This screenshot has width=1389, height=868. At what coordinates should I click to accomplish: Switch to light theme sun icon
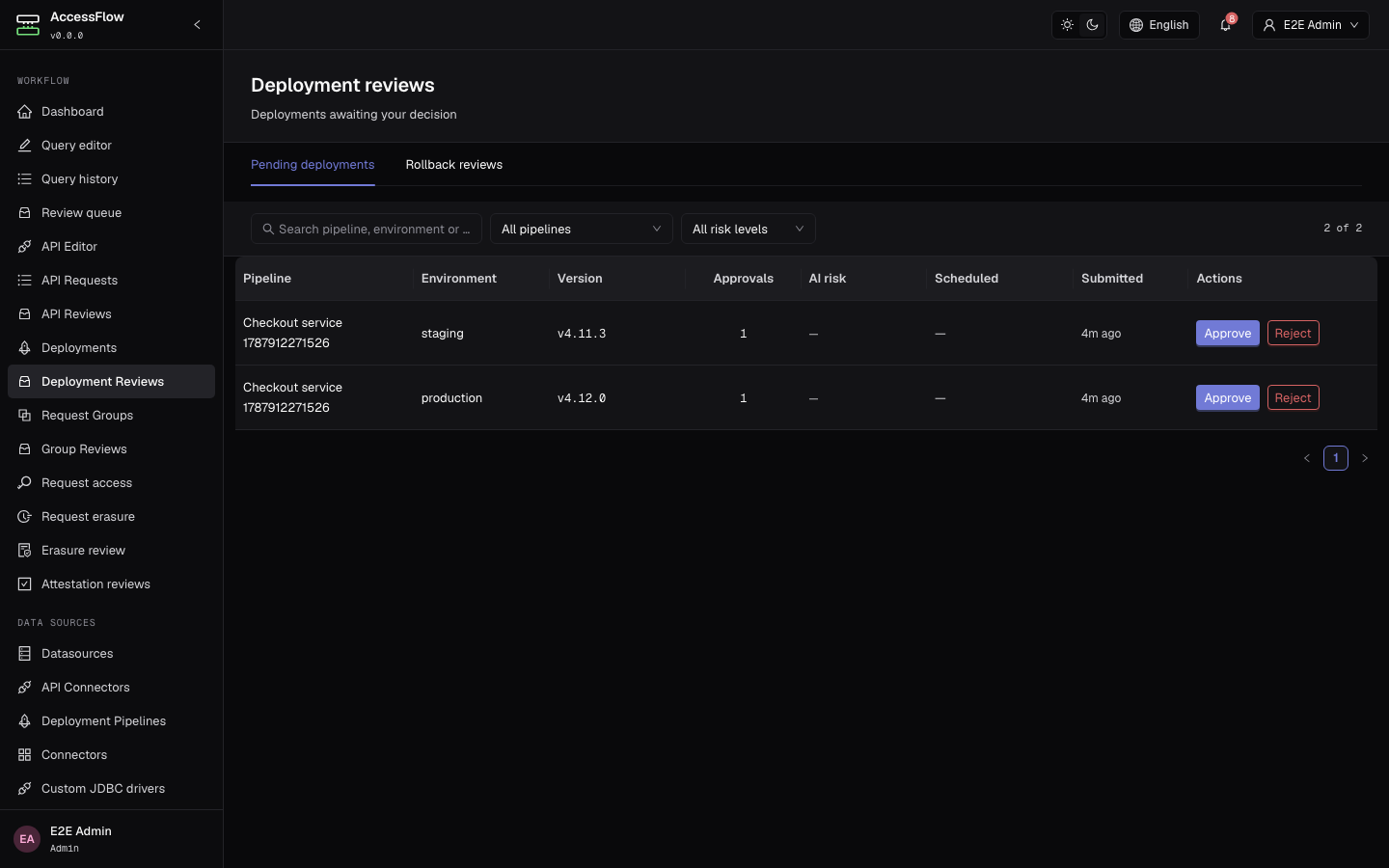1067,25
